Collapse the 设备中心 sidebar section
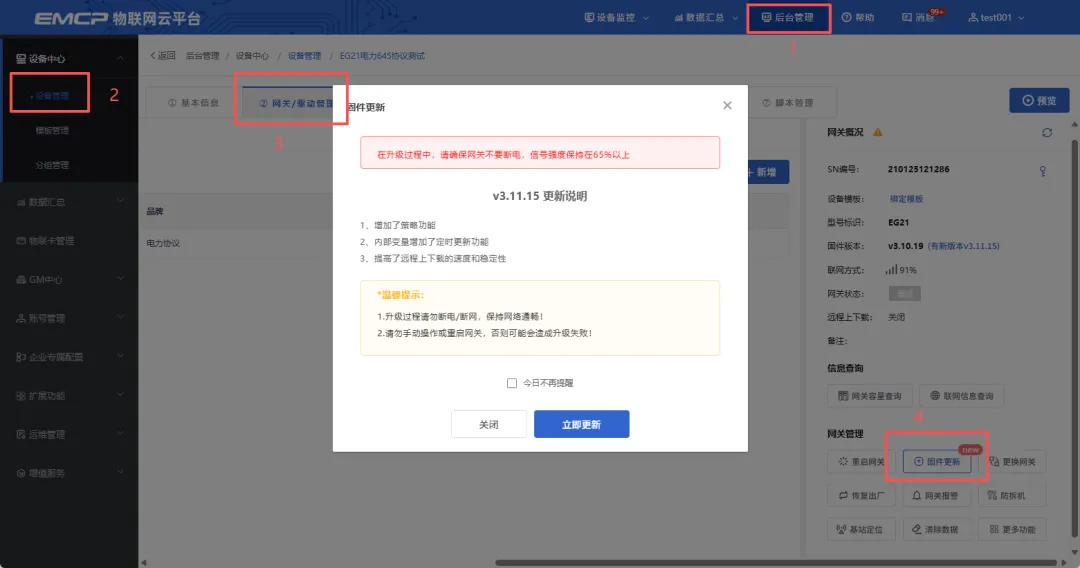Viewport: 1080px width, 568px height. click(69, 59)
